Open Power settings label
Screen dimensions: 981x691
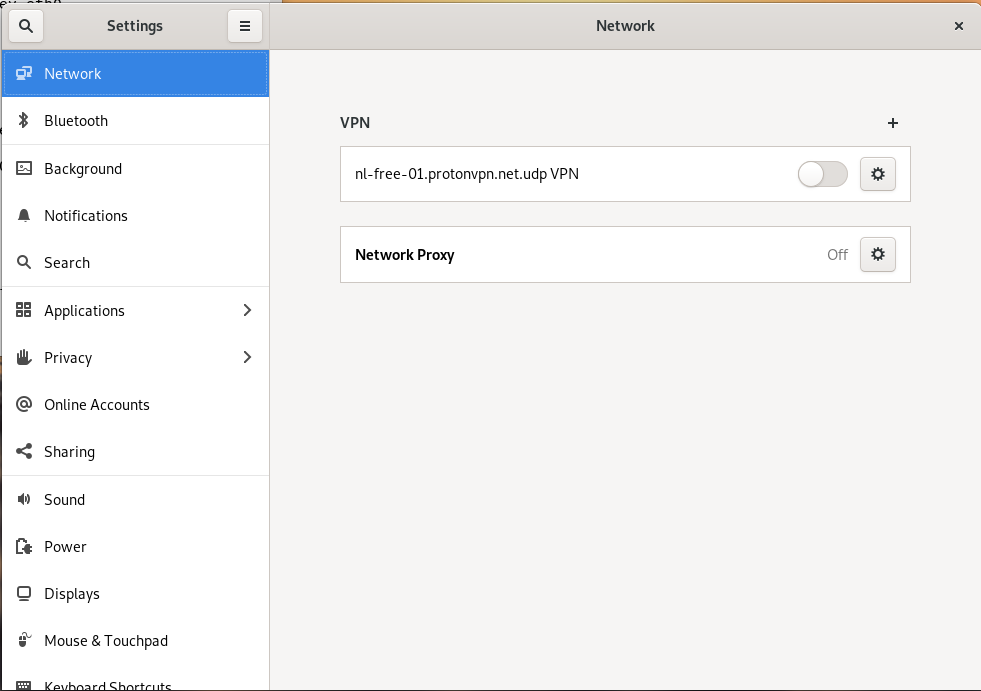tap(65, 547)
